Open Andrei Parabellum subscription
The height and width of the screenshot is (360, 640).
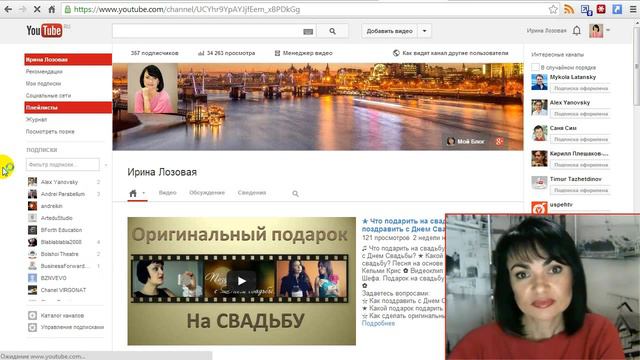point(64,194)
